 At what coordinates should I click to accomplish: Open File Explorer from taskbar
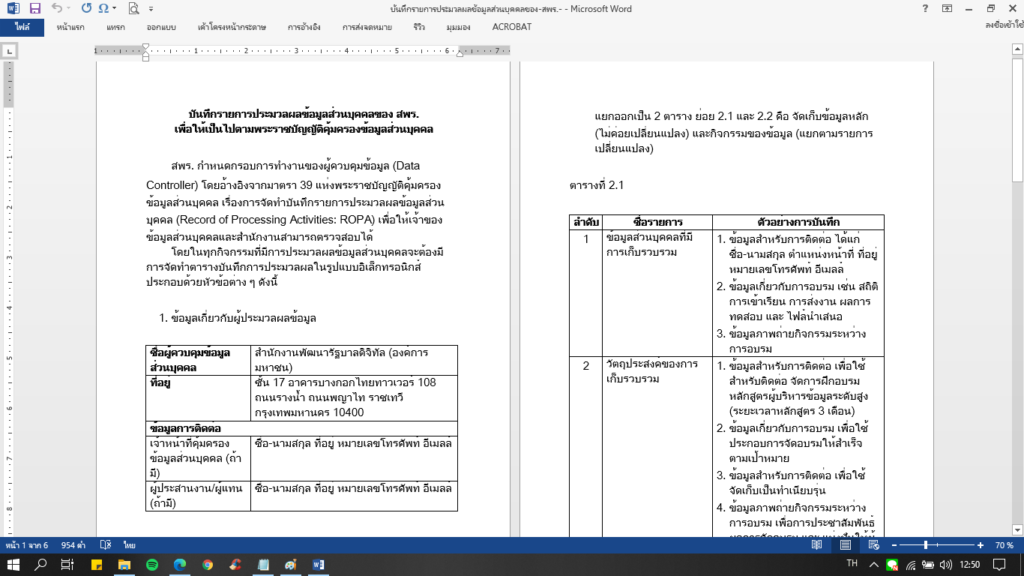[124, 565]
